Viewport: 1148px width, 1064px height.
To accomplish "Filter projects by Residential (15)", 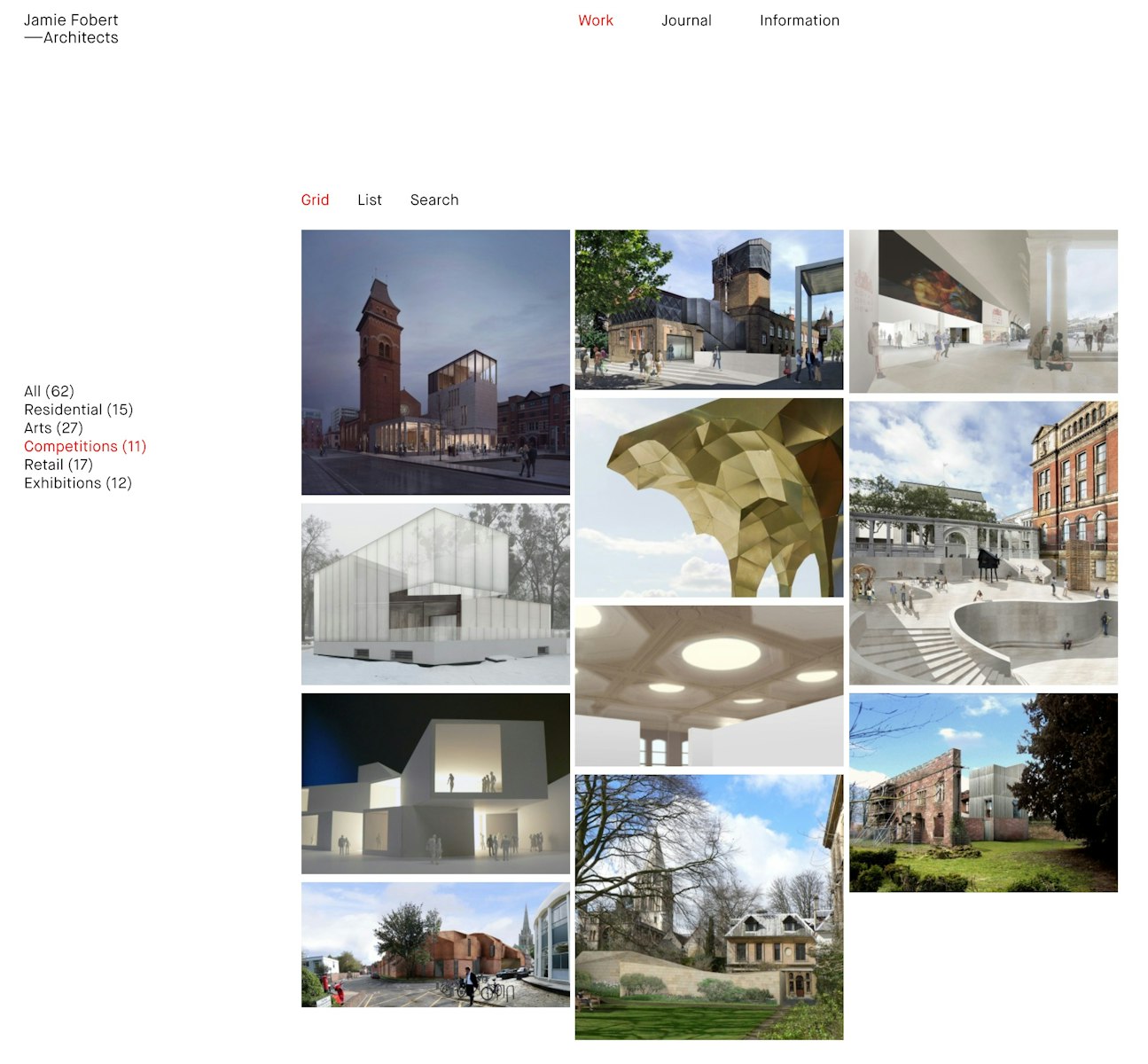I will pos(78,409).
